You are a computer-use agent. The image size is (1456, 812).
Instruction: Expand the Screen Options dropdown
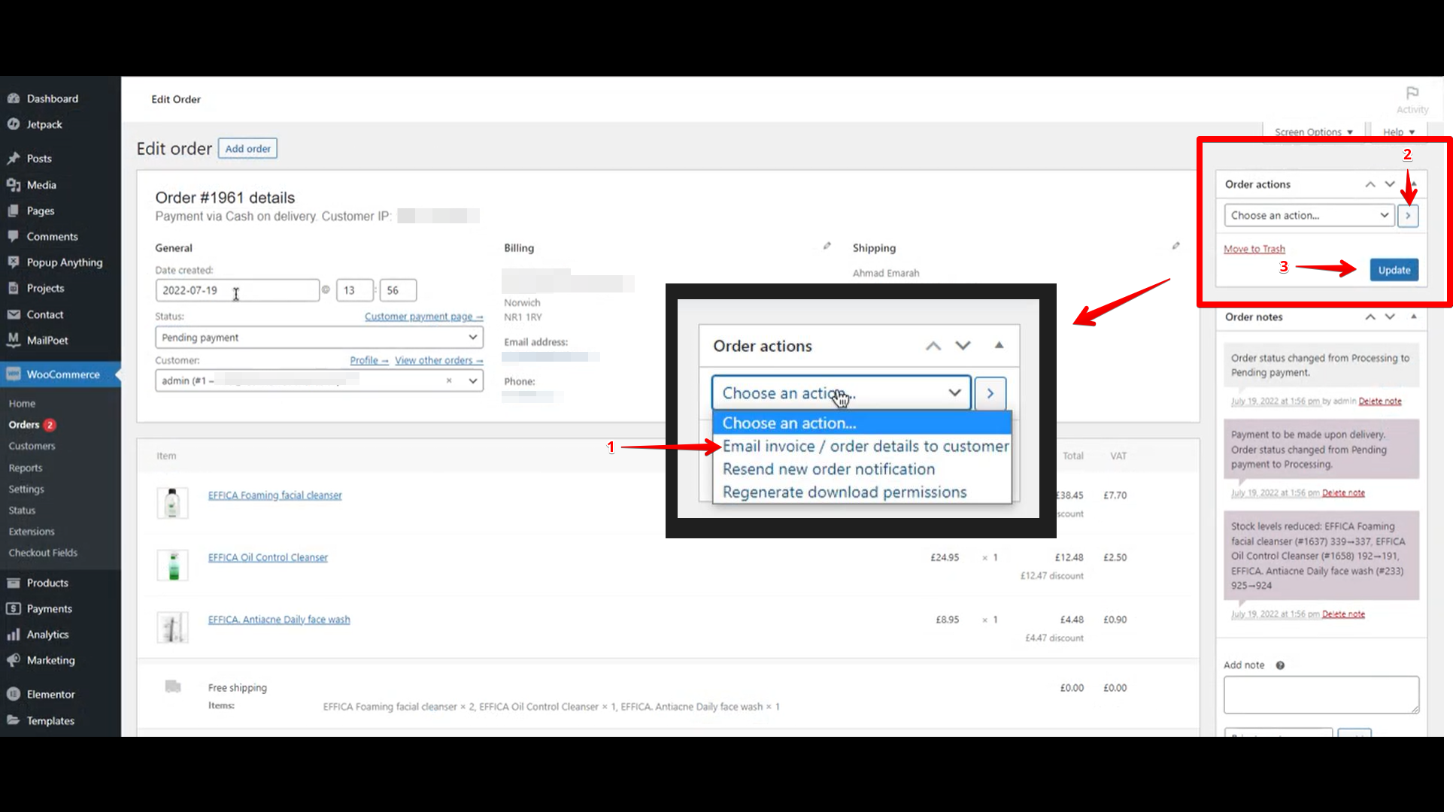point(1313,132)
